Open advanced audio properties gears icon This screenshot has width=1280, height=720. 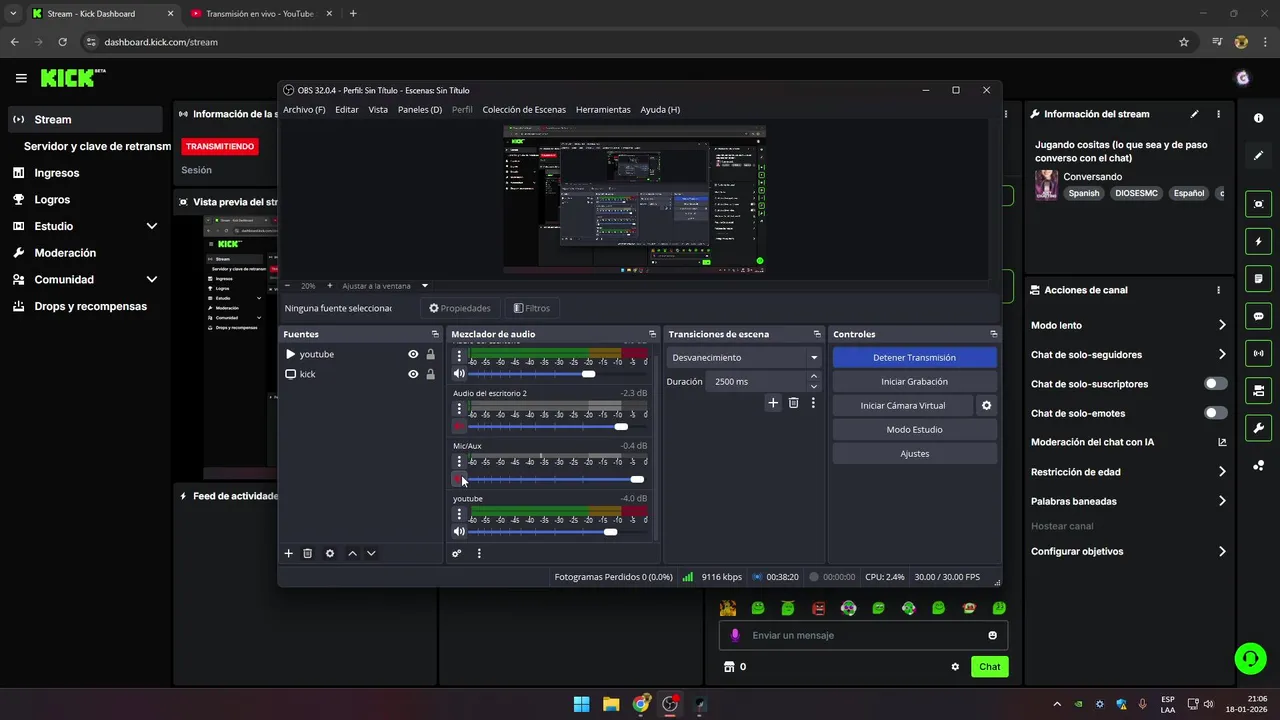pos(457,553)
